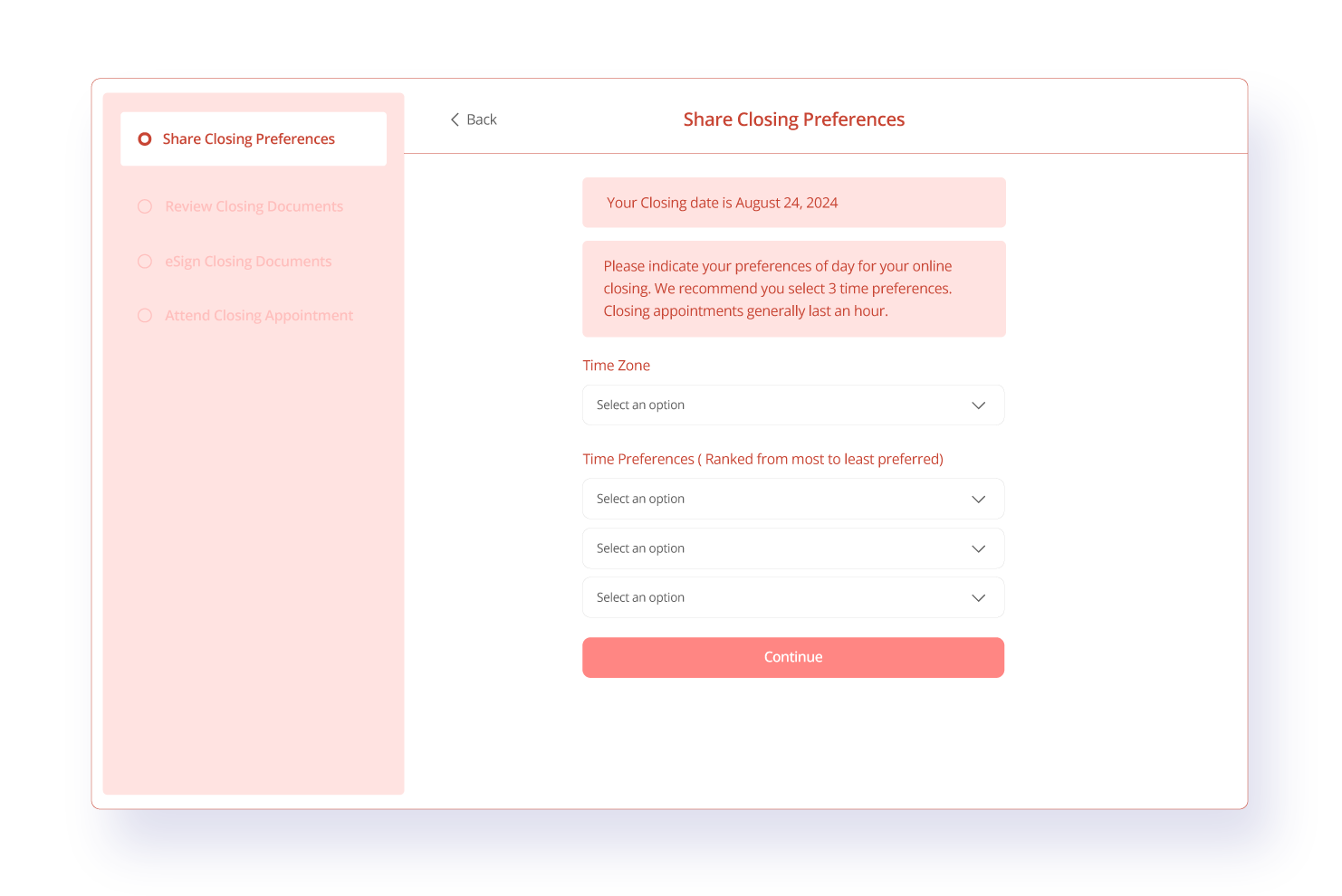Viewport: 1342px width, 896px height.
Task: Click chevron arrow of second time preference
Action: [978, 549]
